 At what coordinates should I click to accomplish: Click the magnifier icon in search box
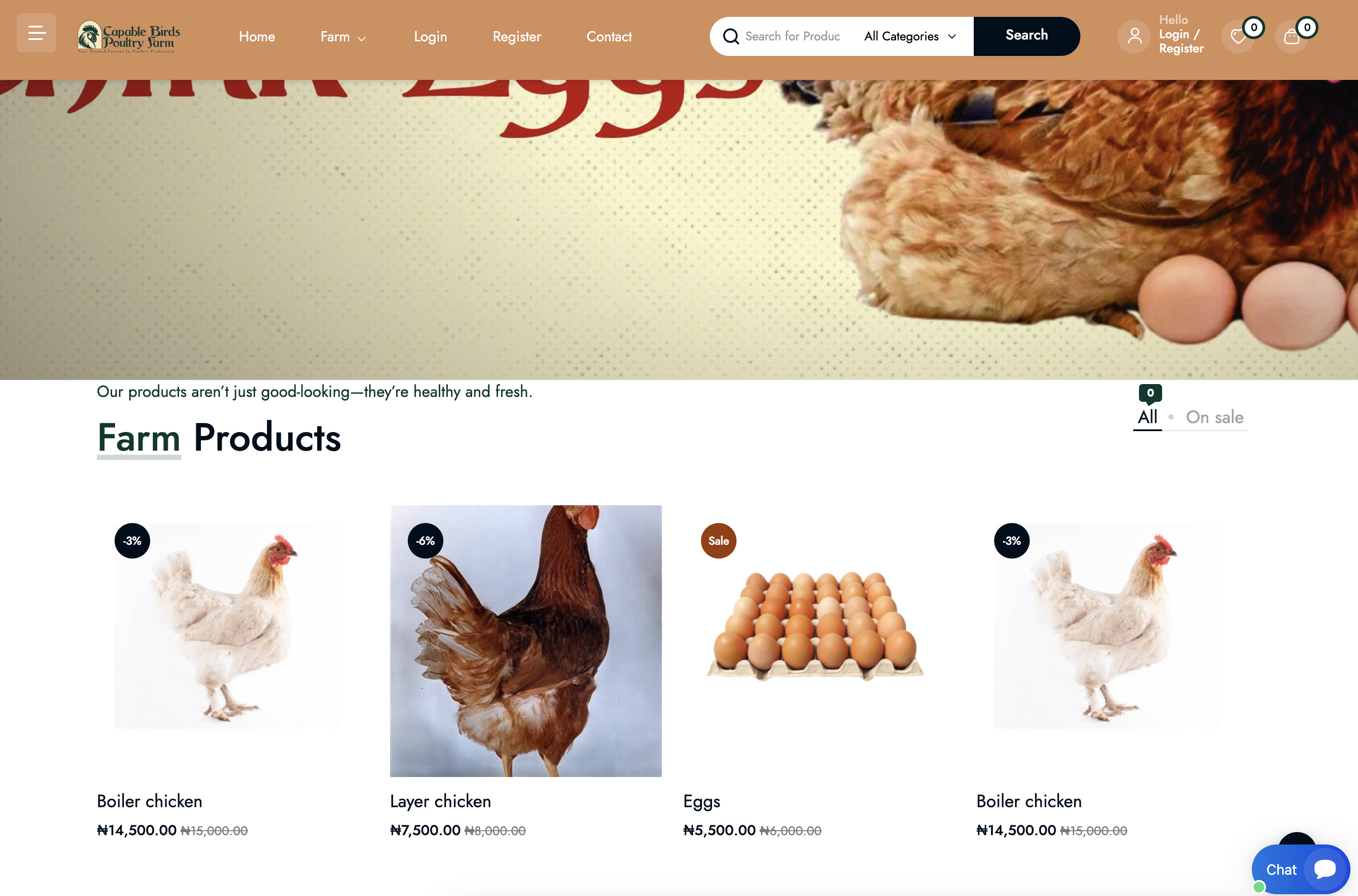coord(730,36)
